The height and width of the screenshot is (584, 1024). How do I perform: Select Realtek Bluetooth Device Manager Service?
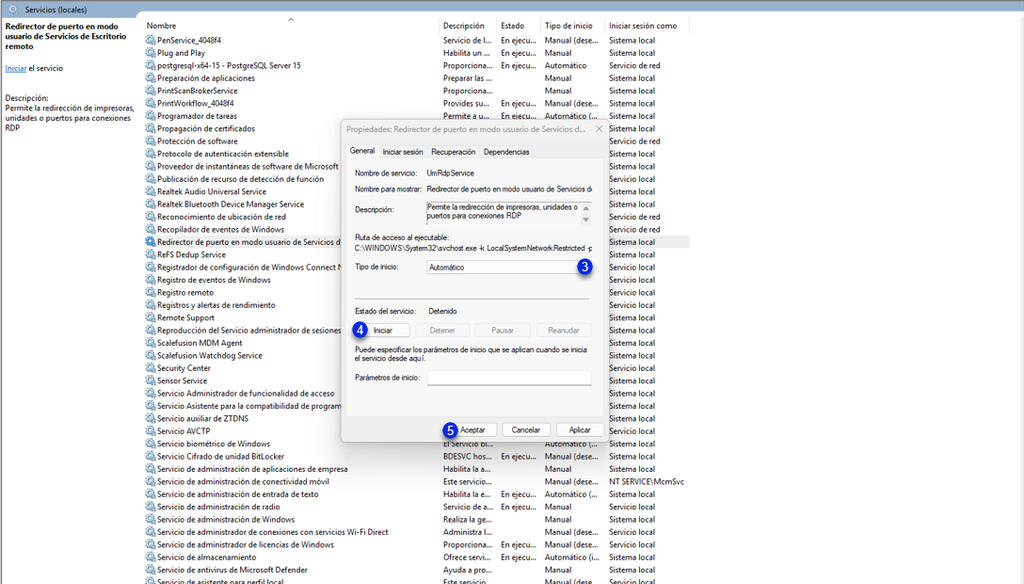[231, 204]
